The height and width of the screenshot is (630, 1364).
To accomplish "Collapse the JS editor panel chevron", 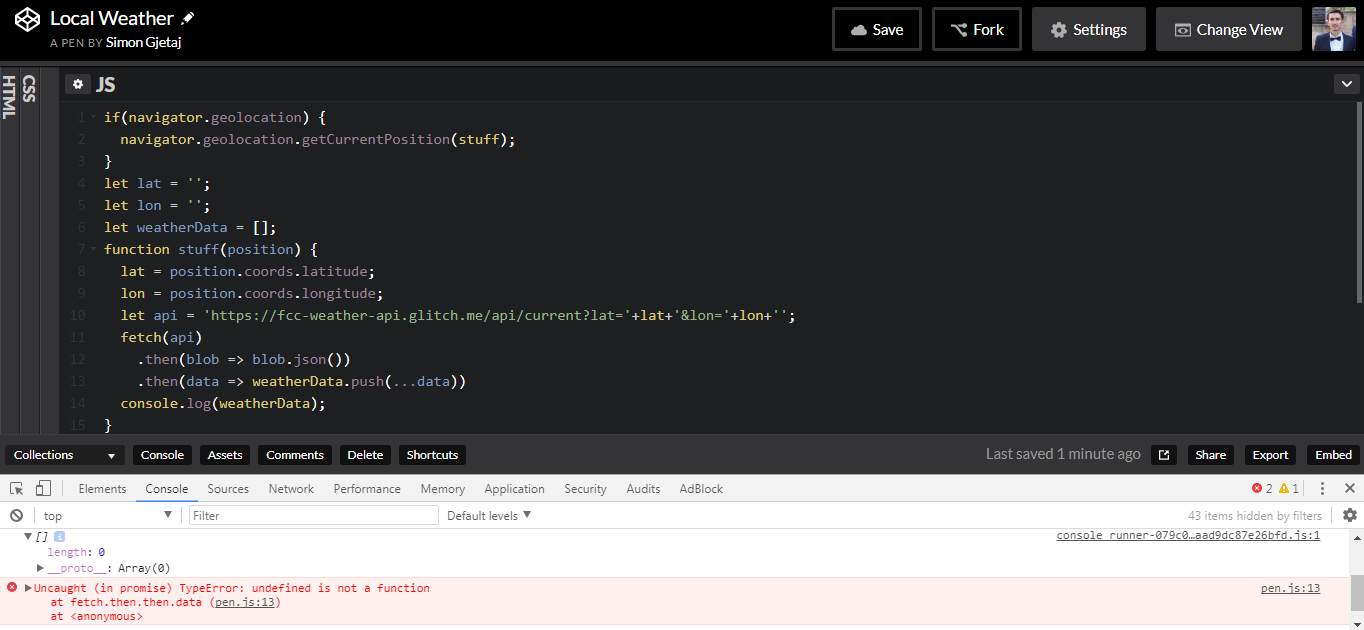I will point(1346,85).
